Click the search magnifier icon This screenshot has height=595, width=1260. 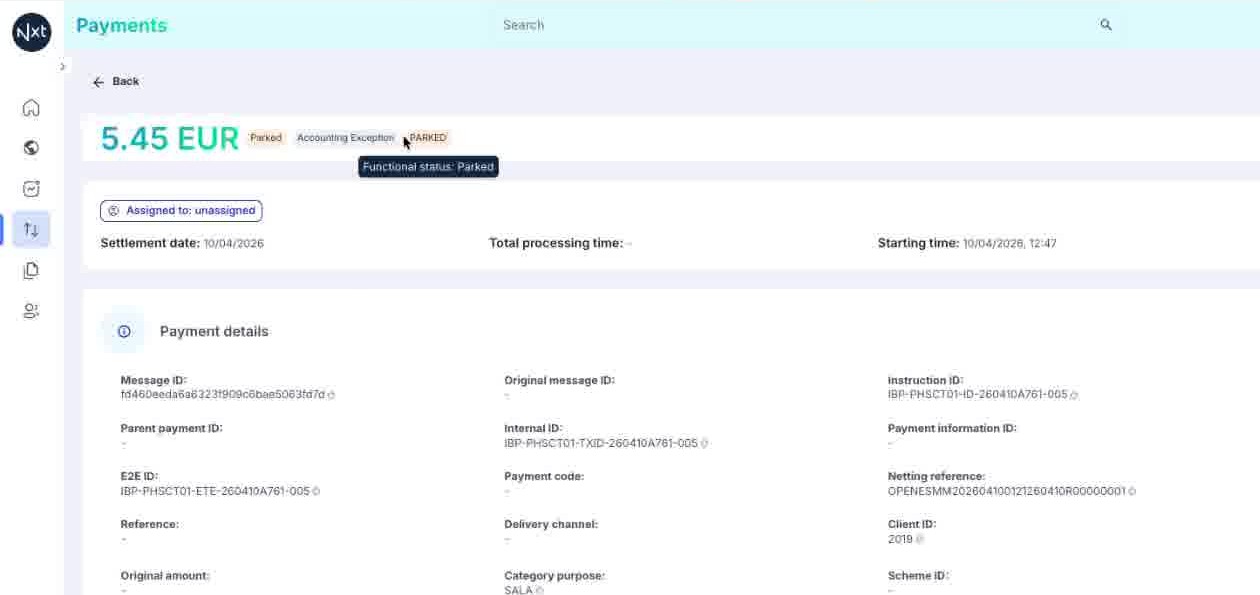click(1106, 25)
